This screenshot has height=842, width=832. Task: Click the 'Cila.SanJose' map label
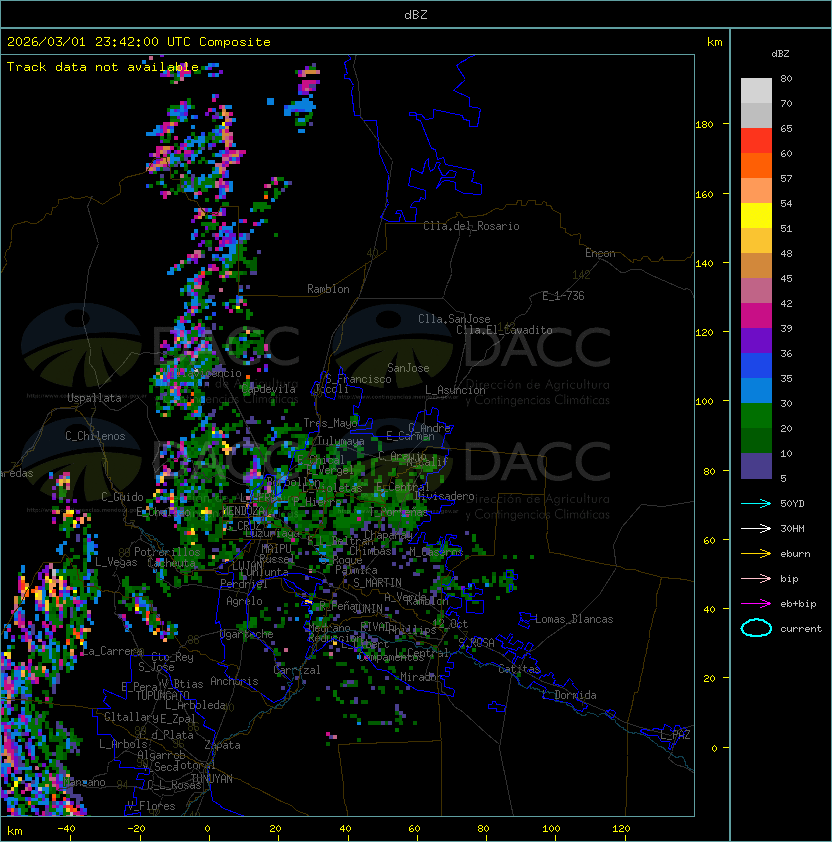454,319
